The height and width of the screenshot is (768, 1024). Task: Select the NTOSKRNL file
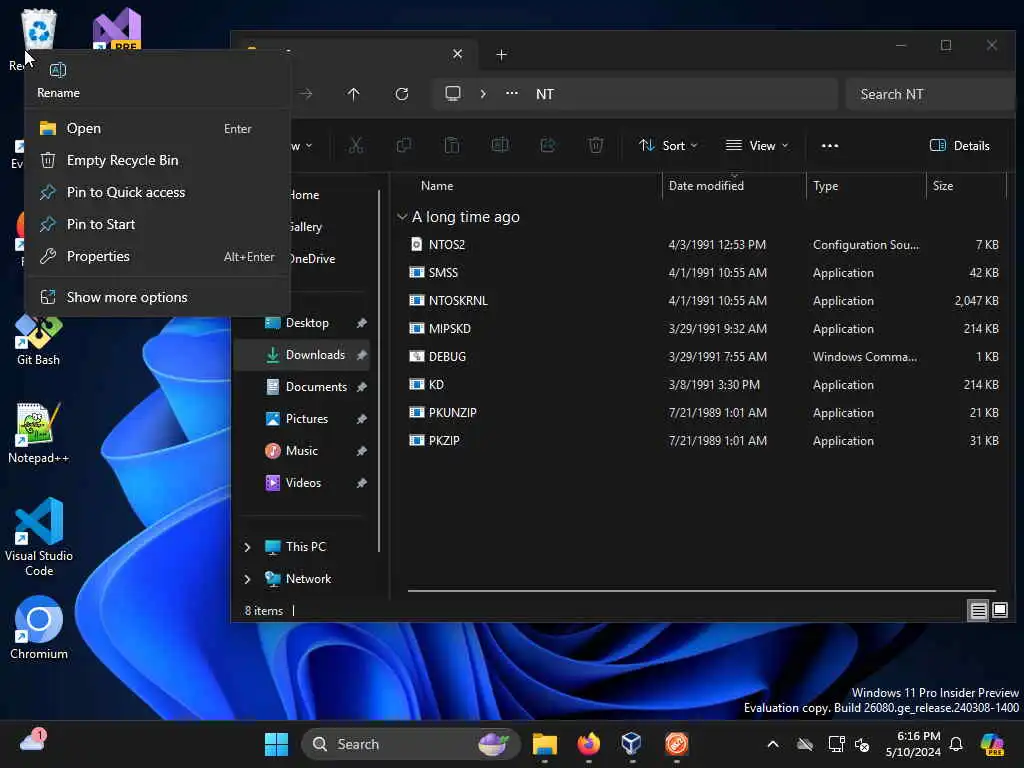pos(704,301)
